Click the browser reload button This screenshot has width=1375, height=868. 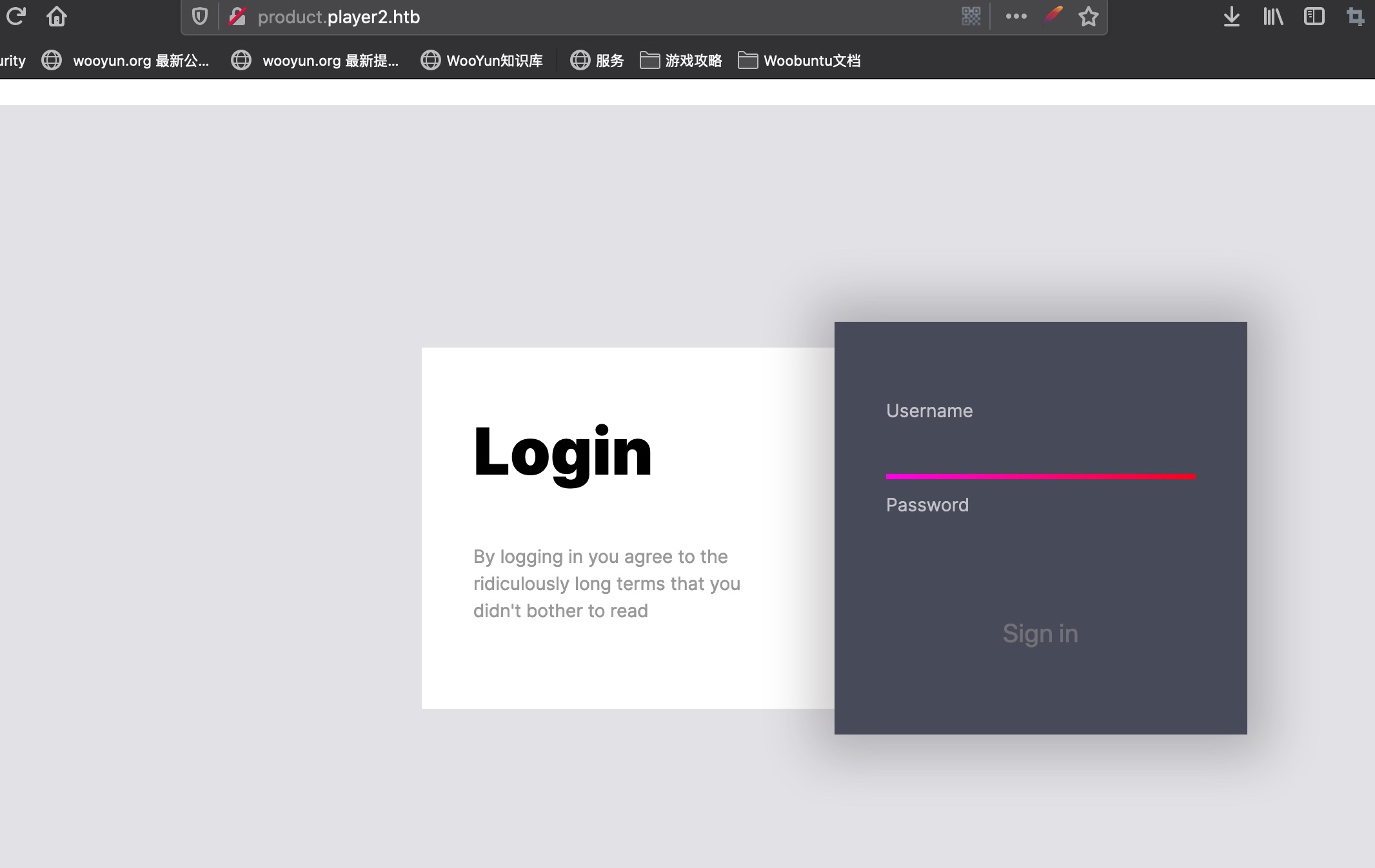(x=15, y=16)
